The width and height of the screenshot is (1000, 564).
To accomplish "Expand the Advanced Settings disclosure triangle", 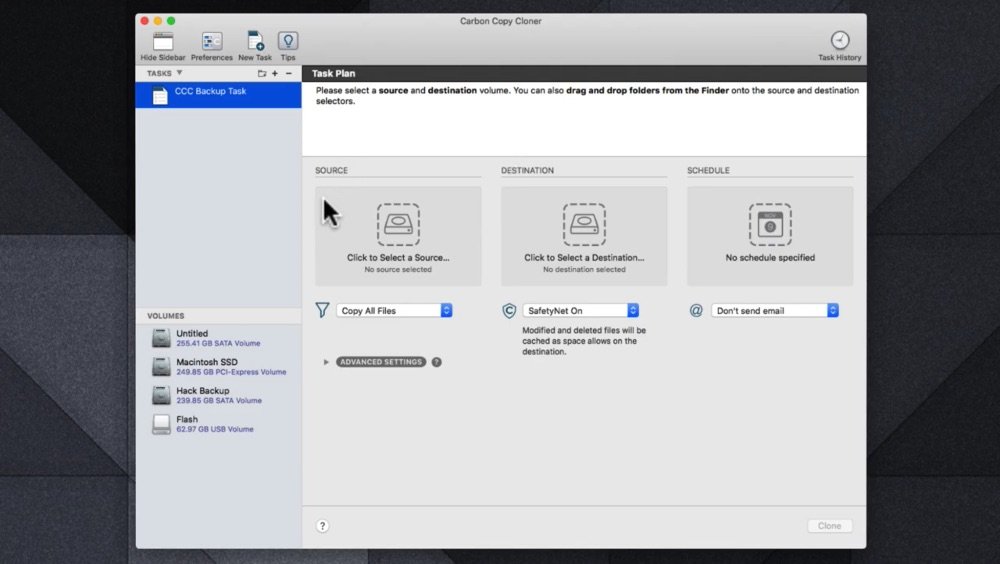I will pyautogui.click(x=326, y=362).
